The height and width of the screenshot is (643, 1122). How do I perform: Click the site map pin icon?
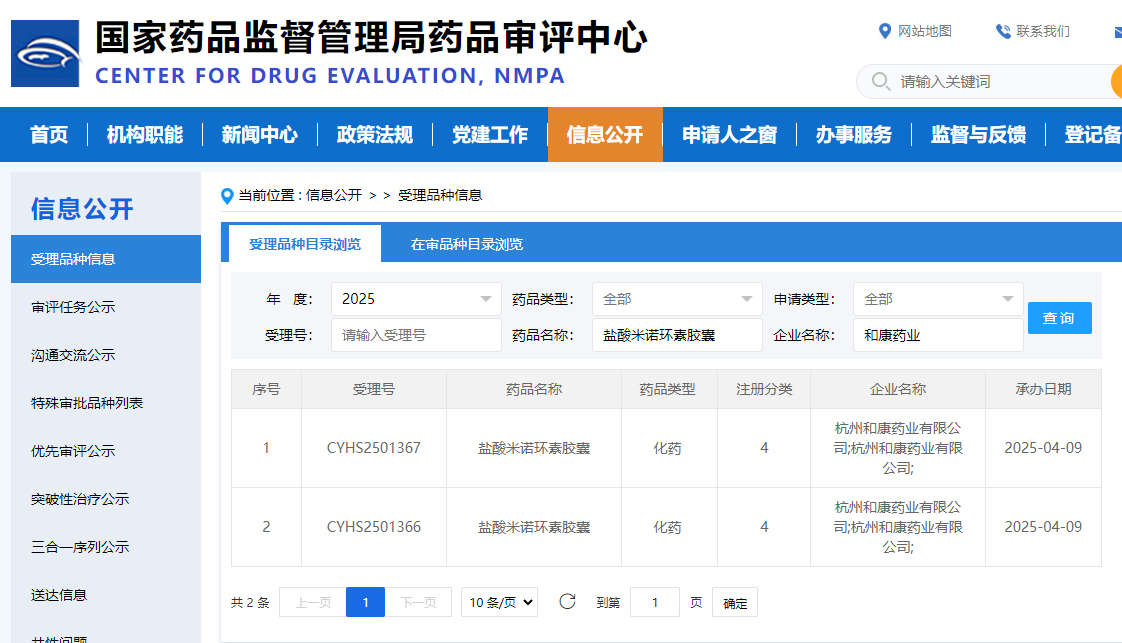[884, 31]
